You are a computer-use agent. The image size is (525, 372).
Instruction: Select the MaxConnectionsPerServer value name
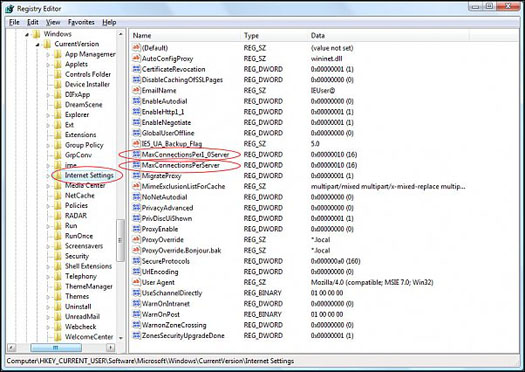click(181, 165)
